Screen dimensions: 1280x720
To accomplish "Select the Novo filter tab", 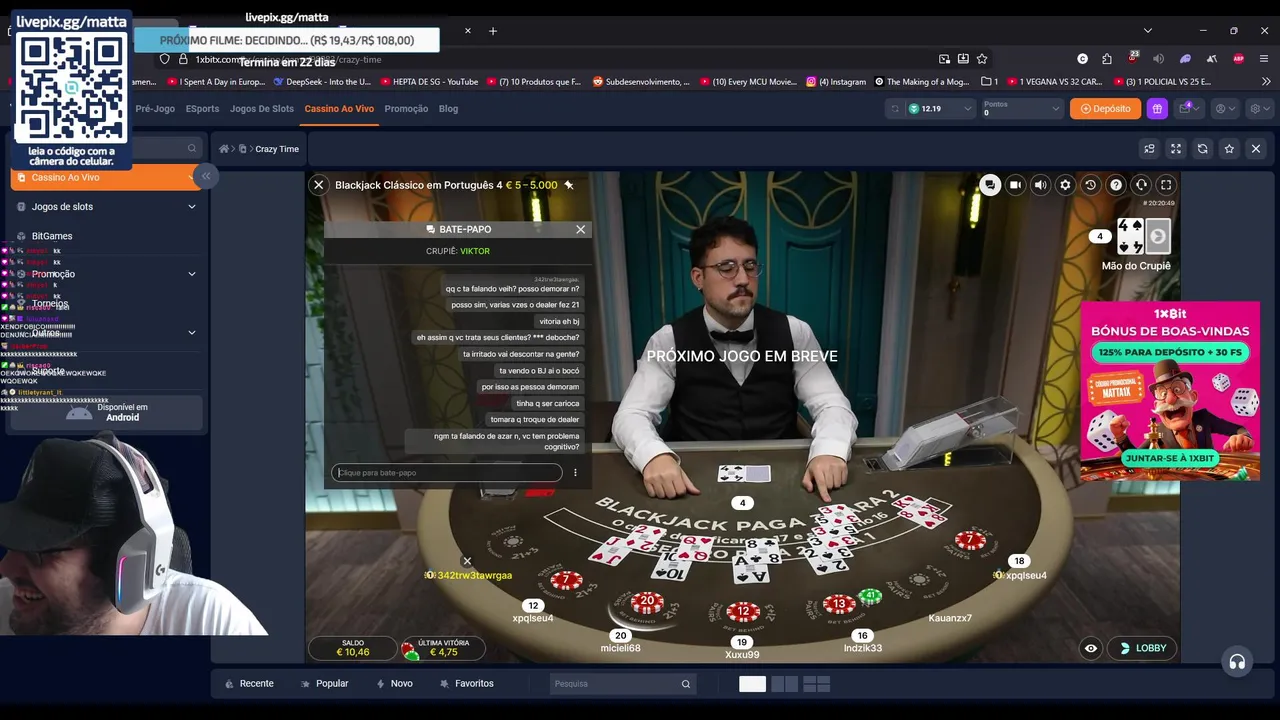I will (394, 684).
